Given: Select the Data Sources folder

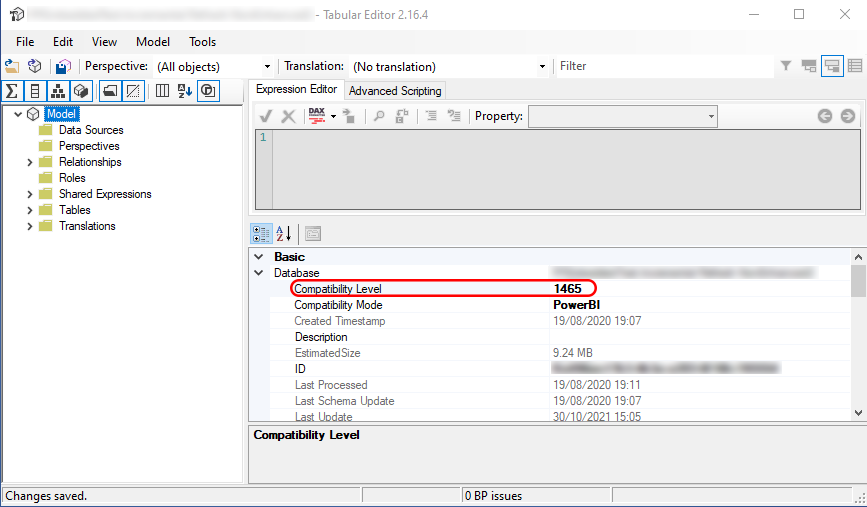Looking at the screenshot, I should coord(91,130).
